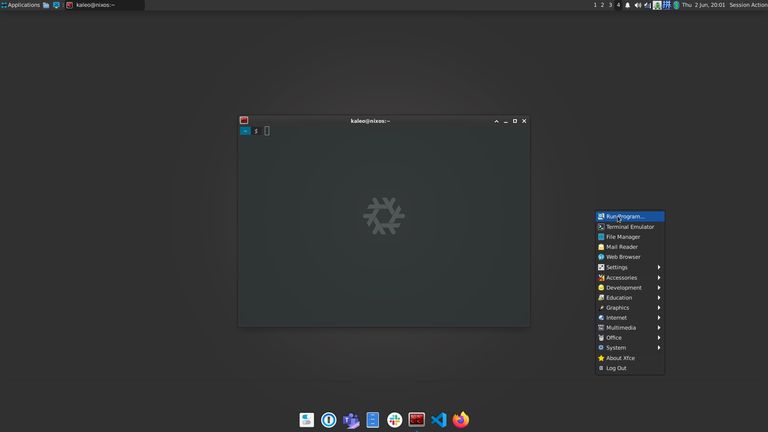Shade the terminal window with the up arrow

pos(496,121)
